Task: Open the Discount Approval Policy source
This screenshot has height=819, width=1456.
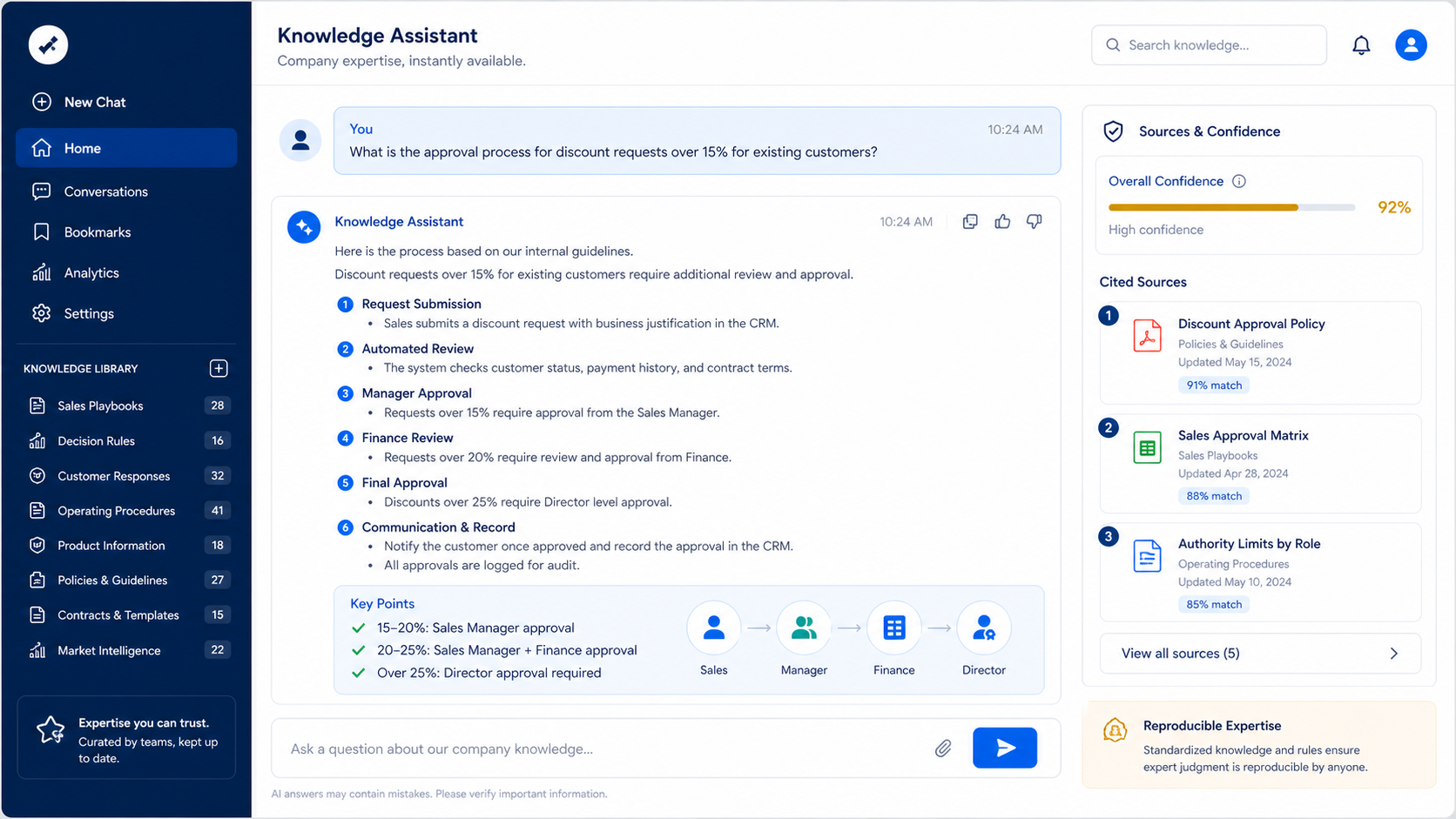Action: click(1260, 352)
